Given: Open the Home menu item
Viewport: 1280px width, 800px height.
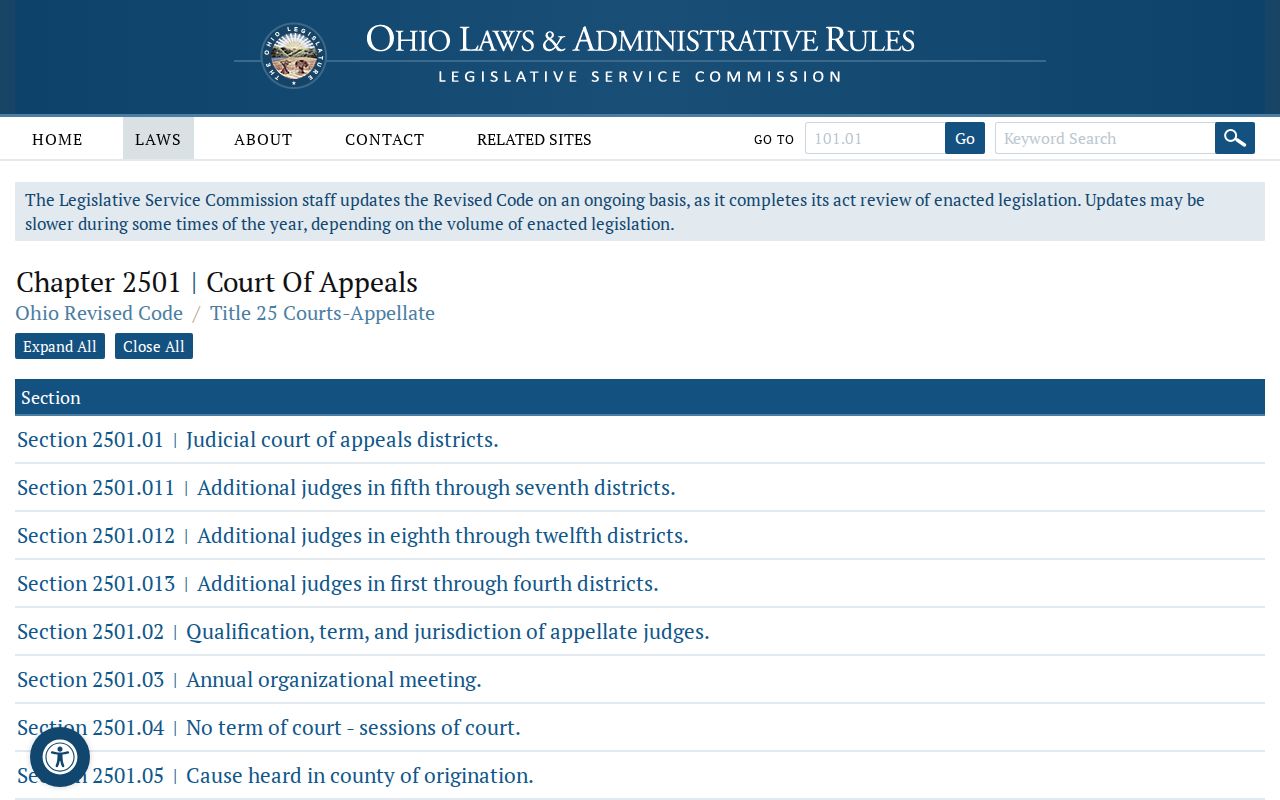Looking at the screenshot, I should pos(57,139).
